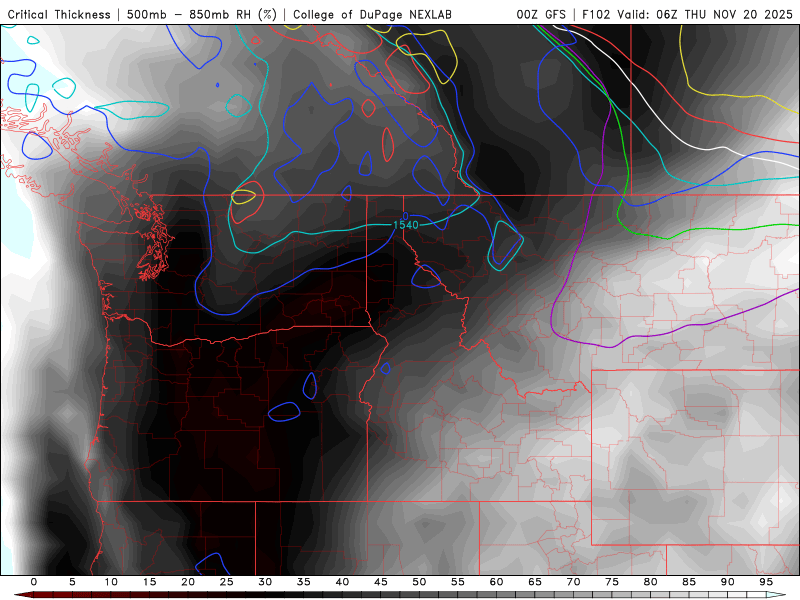Click the "95" color scale tick label

766,582
